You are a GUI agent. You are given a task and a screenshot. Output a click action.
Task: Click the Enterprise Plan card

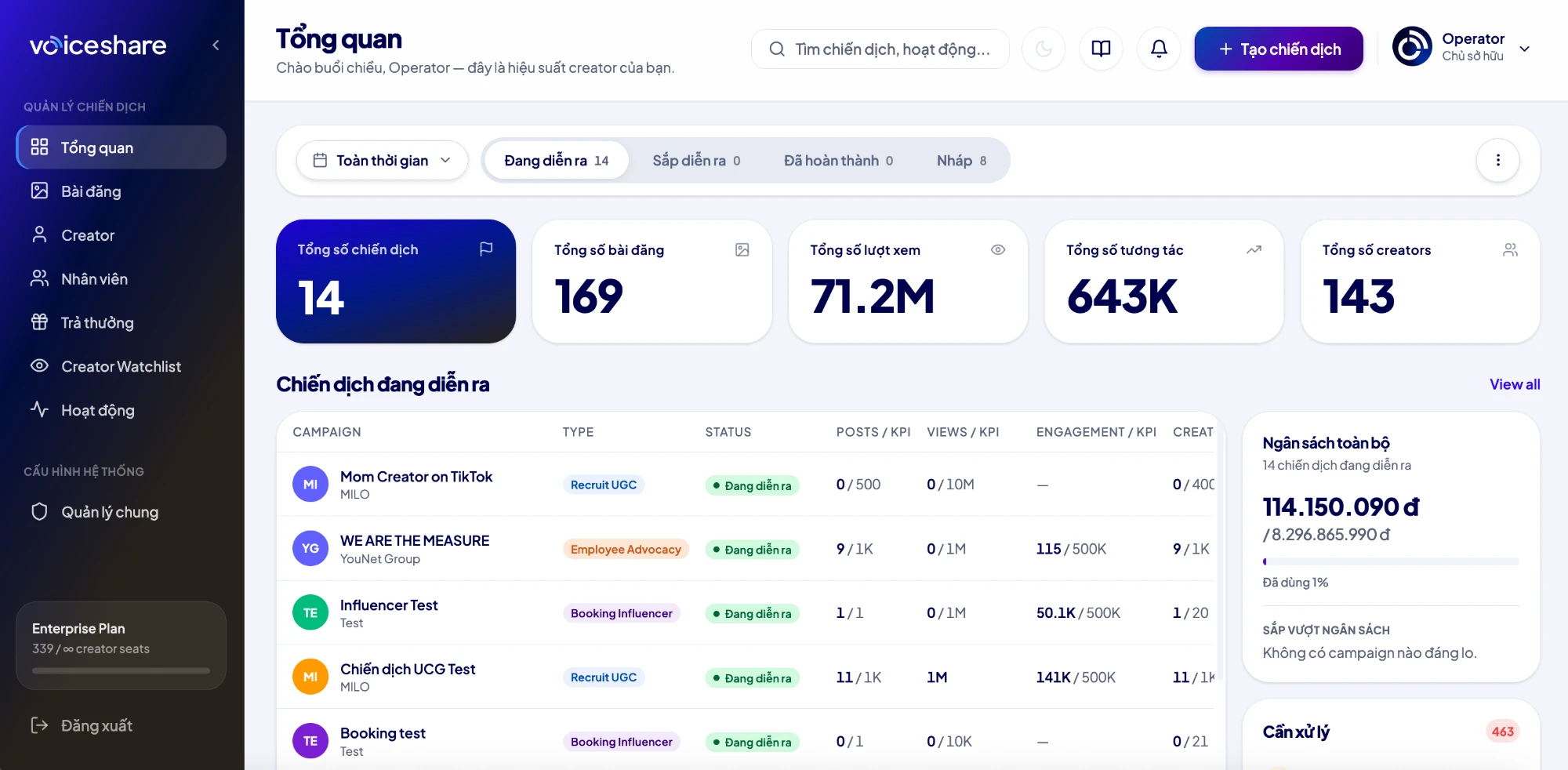(122, 645)
